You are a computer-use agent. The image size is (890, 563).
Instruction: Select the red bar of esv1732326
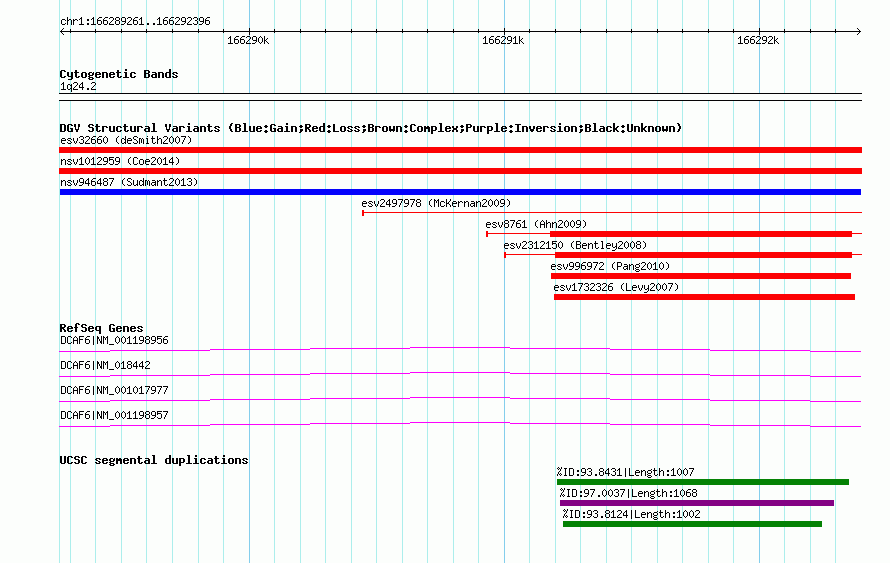pyautogui.click(x=704, y=297)
